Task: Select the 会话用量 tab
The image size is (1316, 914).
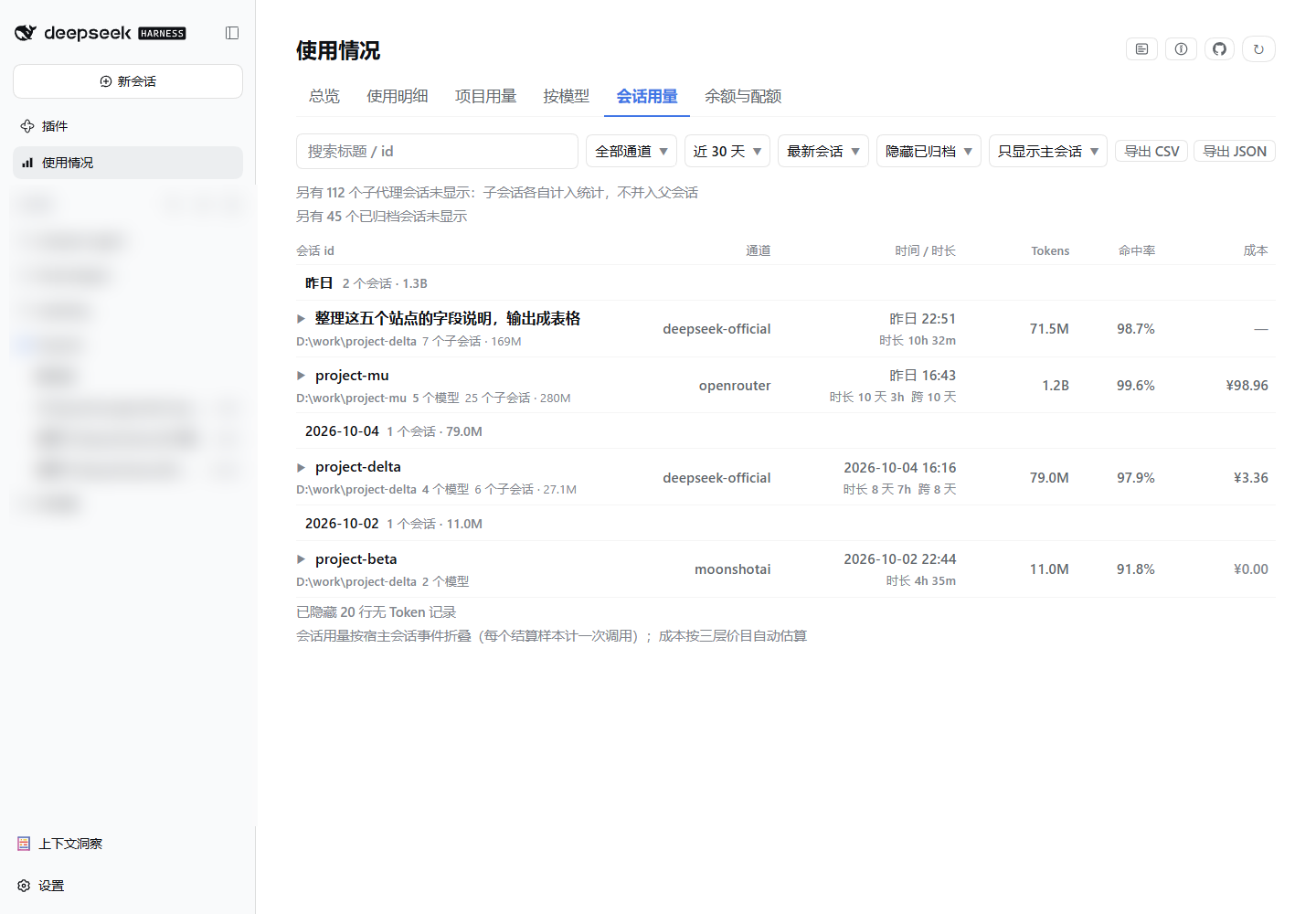Action: [647, 96]
